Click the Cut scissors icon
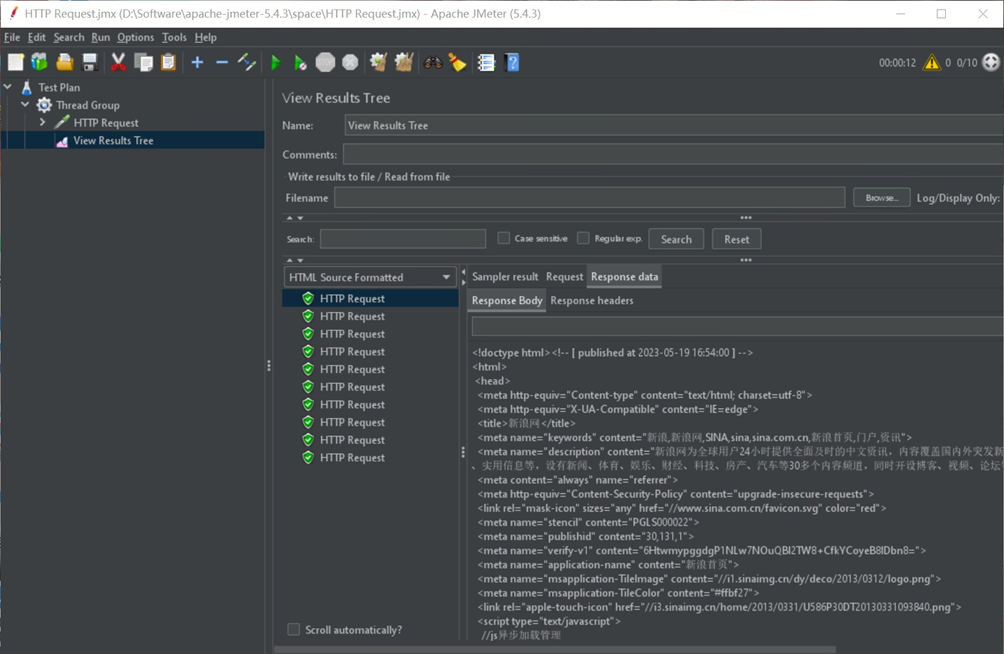The height and width of the screenshot is (654, 1004). click(118, 62)
